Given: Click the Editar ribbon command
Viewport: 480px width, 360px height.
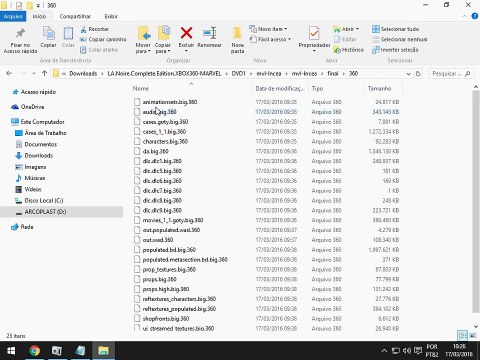Looking at the screenshot, I should click(345, 39).
